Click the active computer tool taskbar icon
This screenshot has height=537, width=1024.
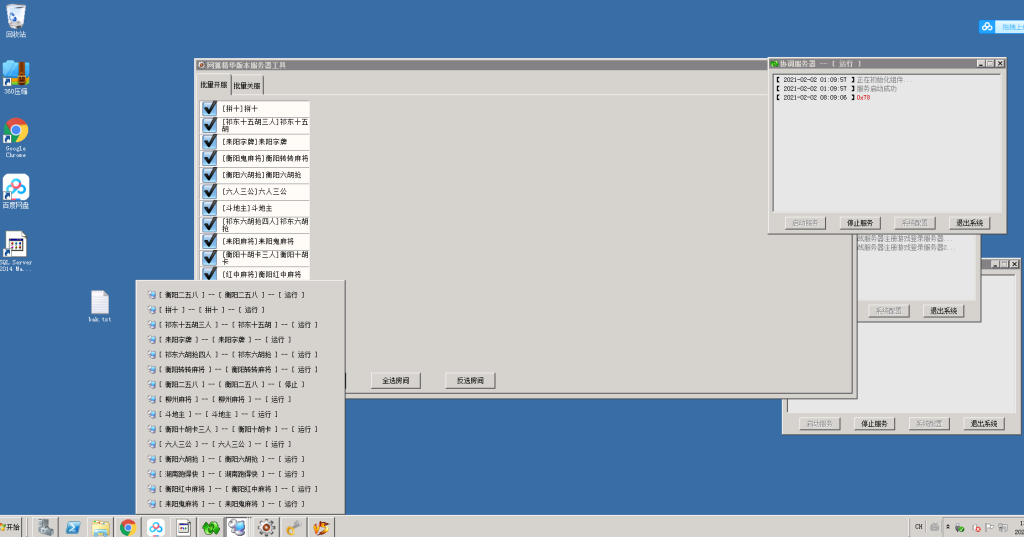click(238, 527)
